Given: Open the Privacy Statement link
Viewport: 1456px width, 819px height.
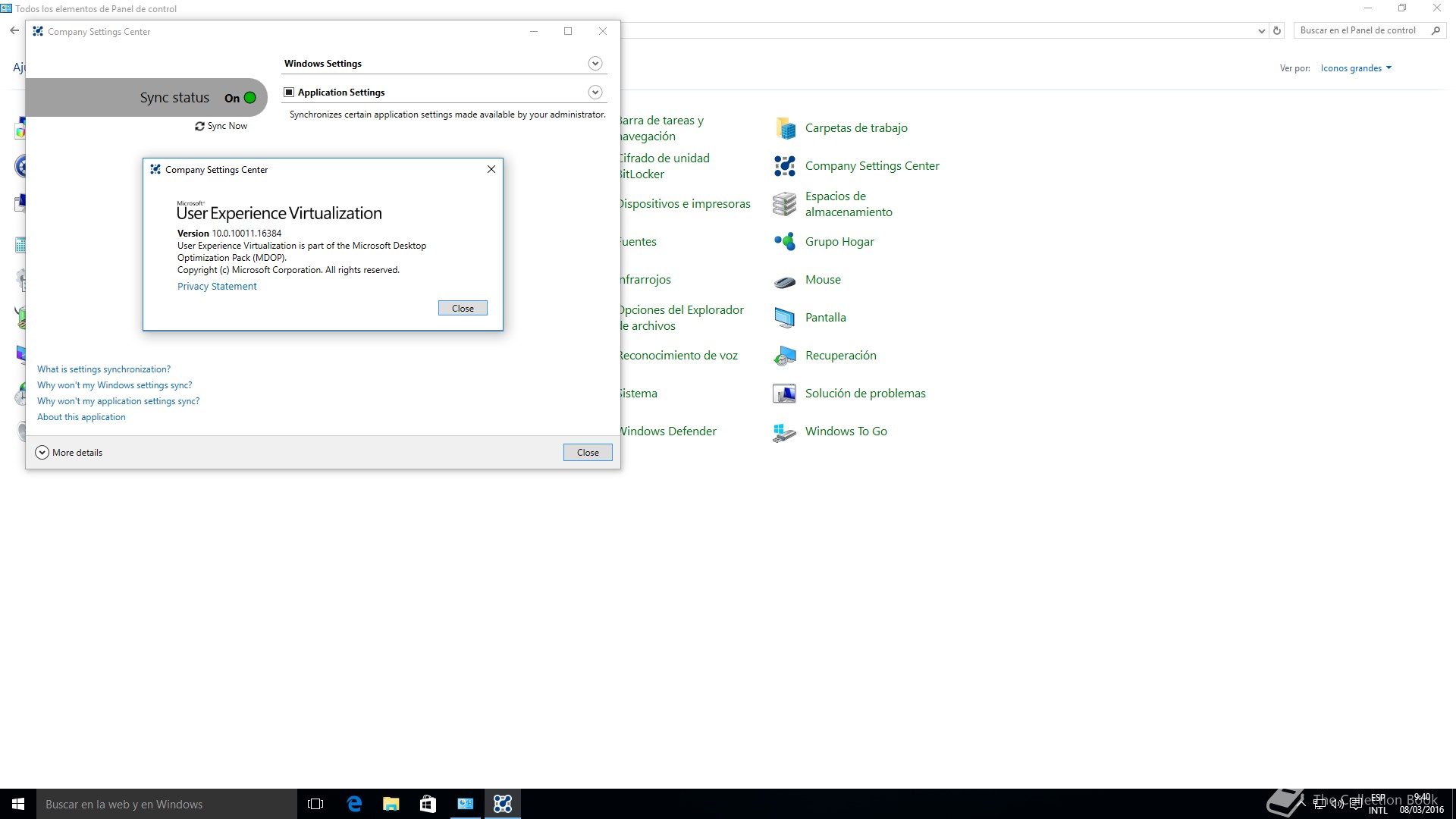Looking at the screenshot, I should tap(217, 287).
